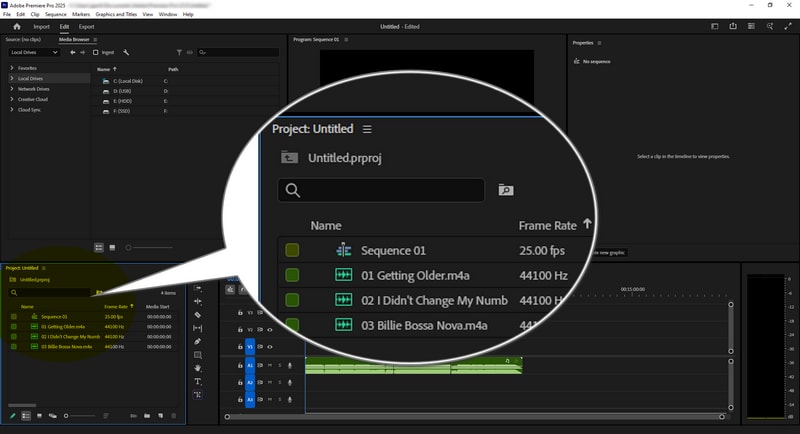Open the Media Browser panel menu

[95, 39]
